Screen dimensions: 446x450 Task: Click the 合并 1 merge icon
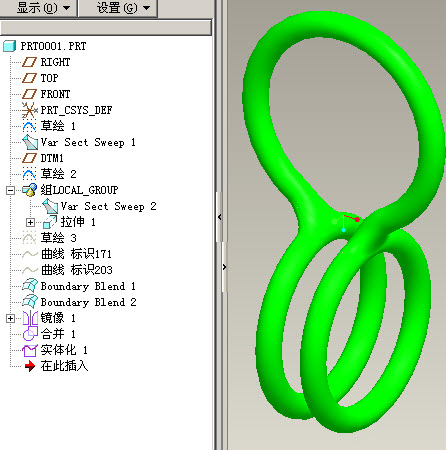30,334
